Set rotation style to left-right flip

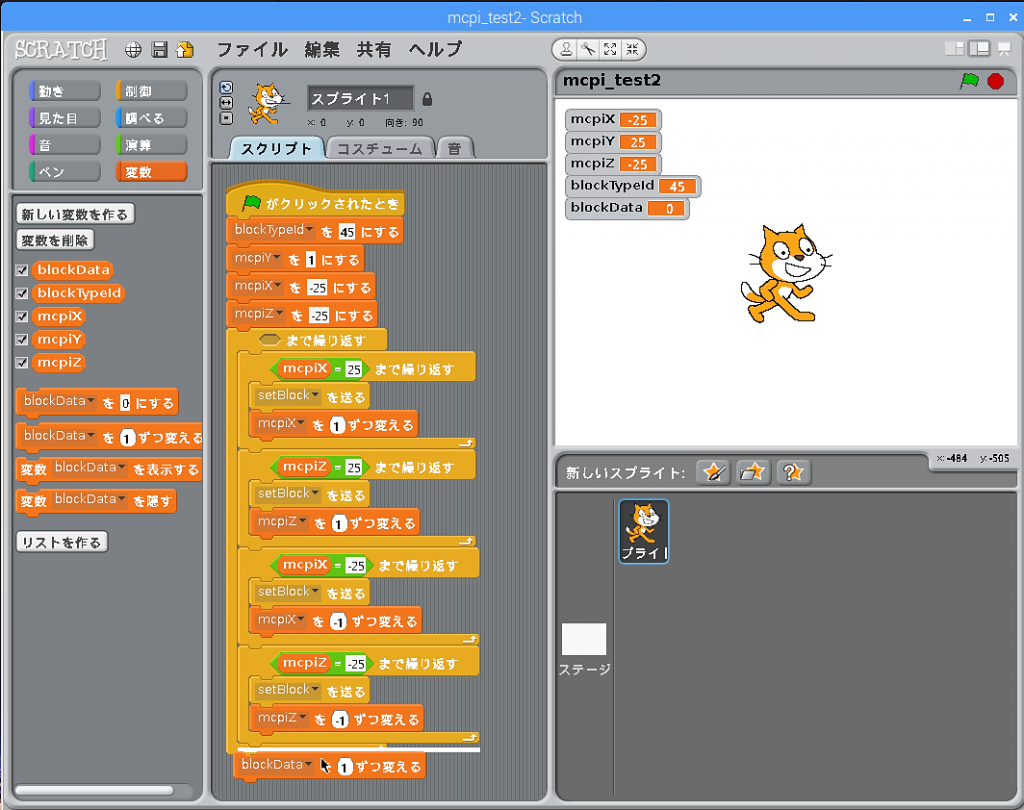[x=226, y=103]
